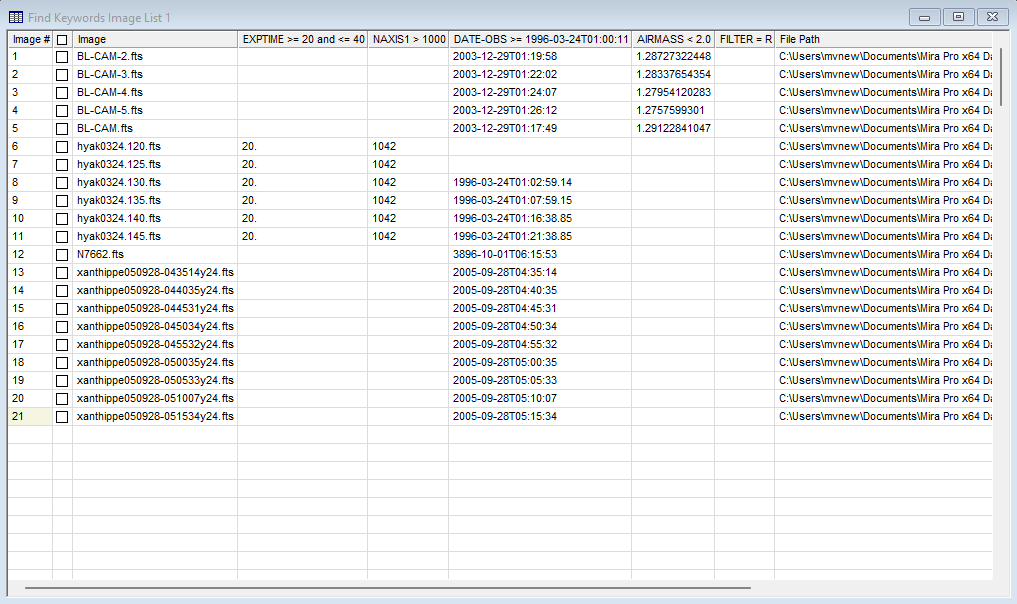Select row number 21 in the list
The width and height of the screenshot is (1017, 604).
click(x=30, y=417)
